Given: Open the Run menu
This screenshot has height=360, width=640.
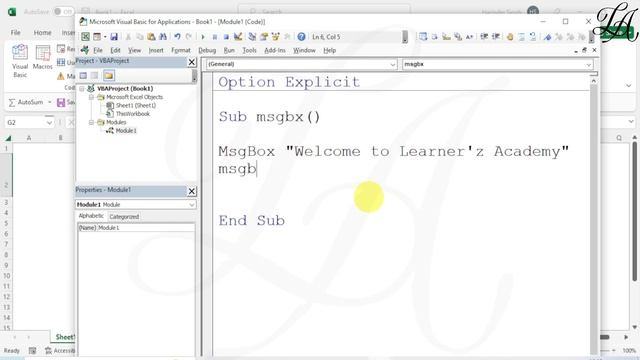Looking at the screenshot, I should [229, 50].
